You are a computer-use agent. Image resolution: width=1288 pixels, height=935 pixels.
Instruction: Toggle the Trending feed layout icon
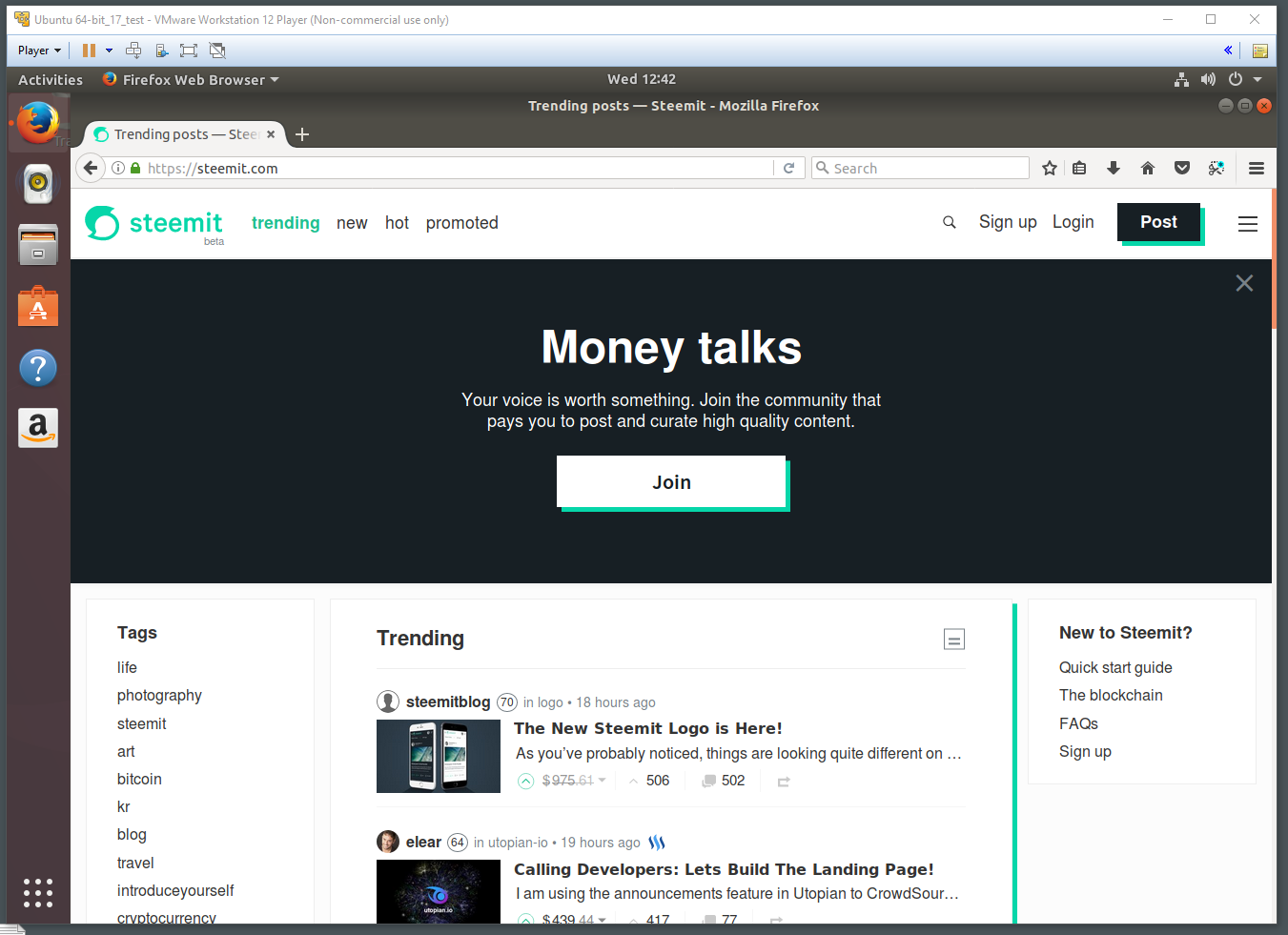tap(953, 640)
